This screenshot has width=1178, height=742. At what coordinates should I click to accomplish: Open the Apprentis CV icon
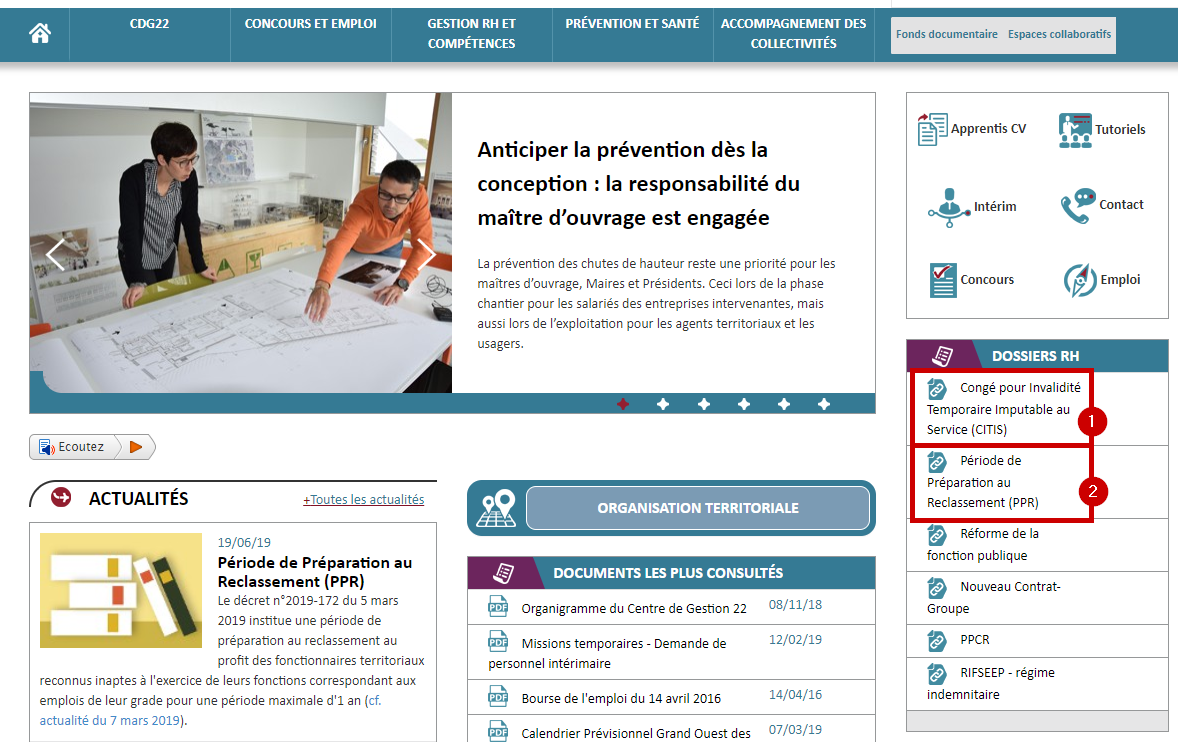tap(932, 129)
